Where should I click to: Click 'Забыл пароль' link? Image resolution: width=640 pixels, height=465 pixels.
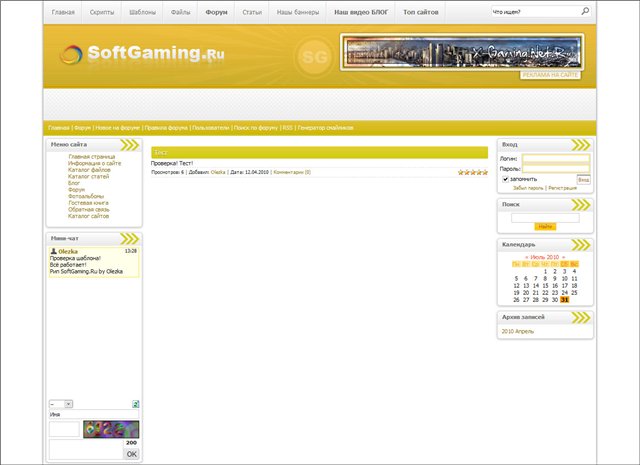pos(528,188)
